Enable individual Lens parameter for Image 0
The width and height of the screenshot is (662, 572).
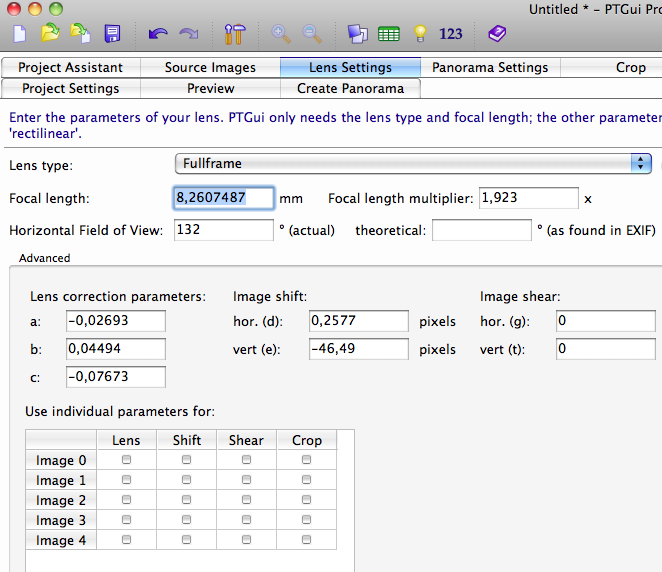coord(126,460)
